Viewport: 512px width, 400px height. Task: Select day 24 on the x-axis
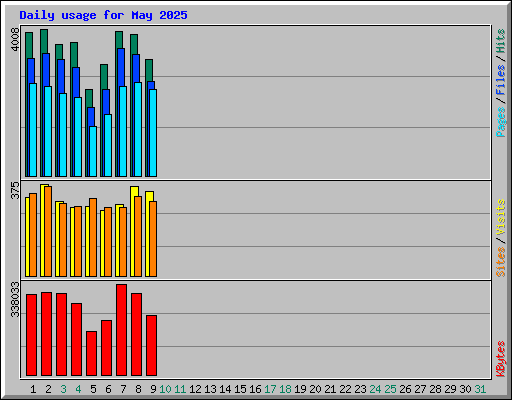[375, 389]
